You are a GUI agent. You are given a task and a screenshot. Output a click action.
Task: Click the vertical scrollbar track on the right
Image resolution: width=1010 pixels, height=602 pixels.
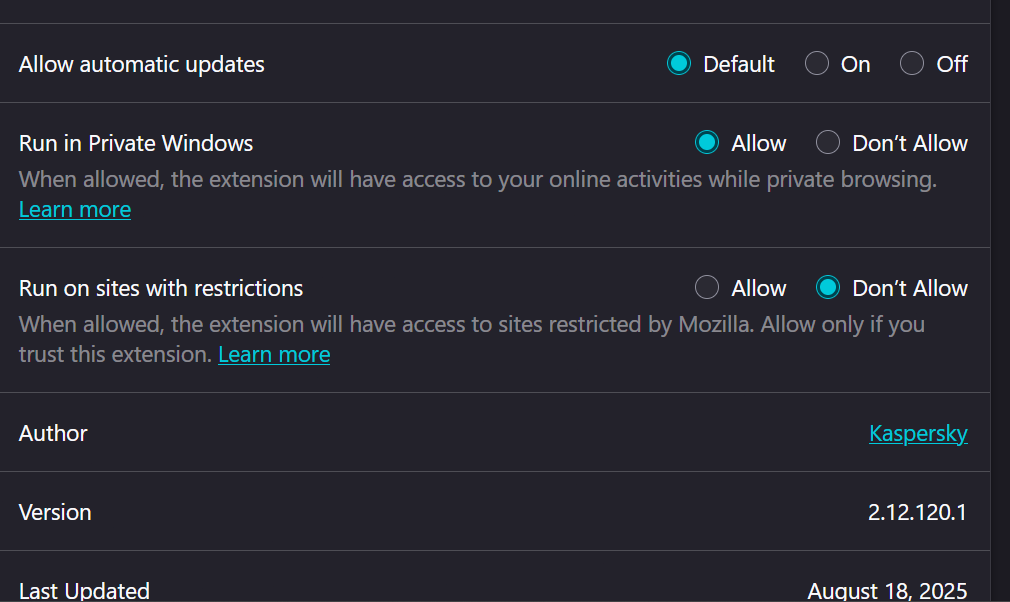click(x=1000, y=301)
